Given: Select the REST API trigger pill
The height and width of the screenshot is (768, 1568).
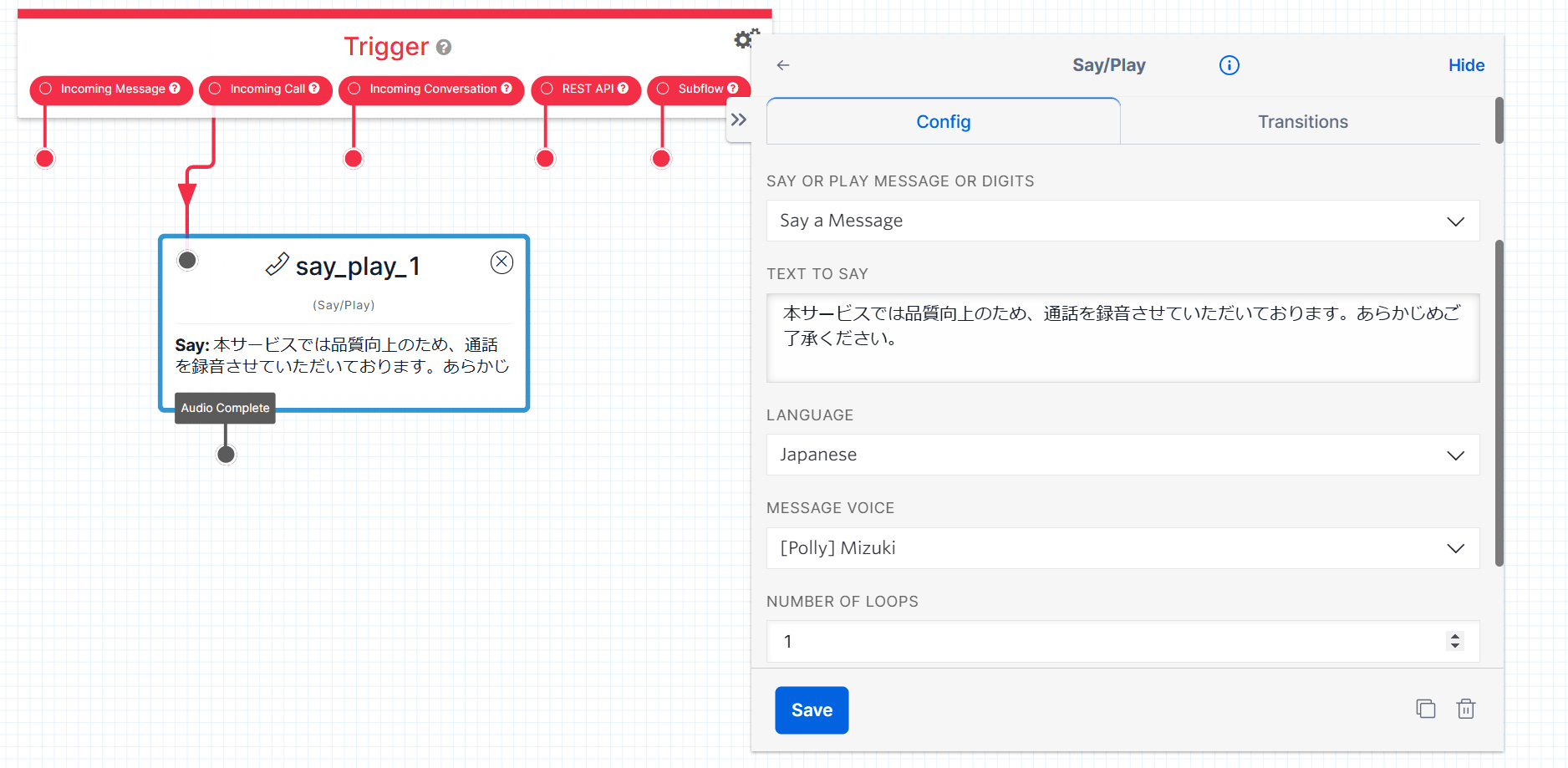Looking at the screenshot, I should click(x=586, y=89).
